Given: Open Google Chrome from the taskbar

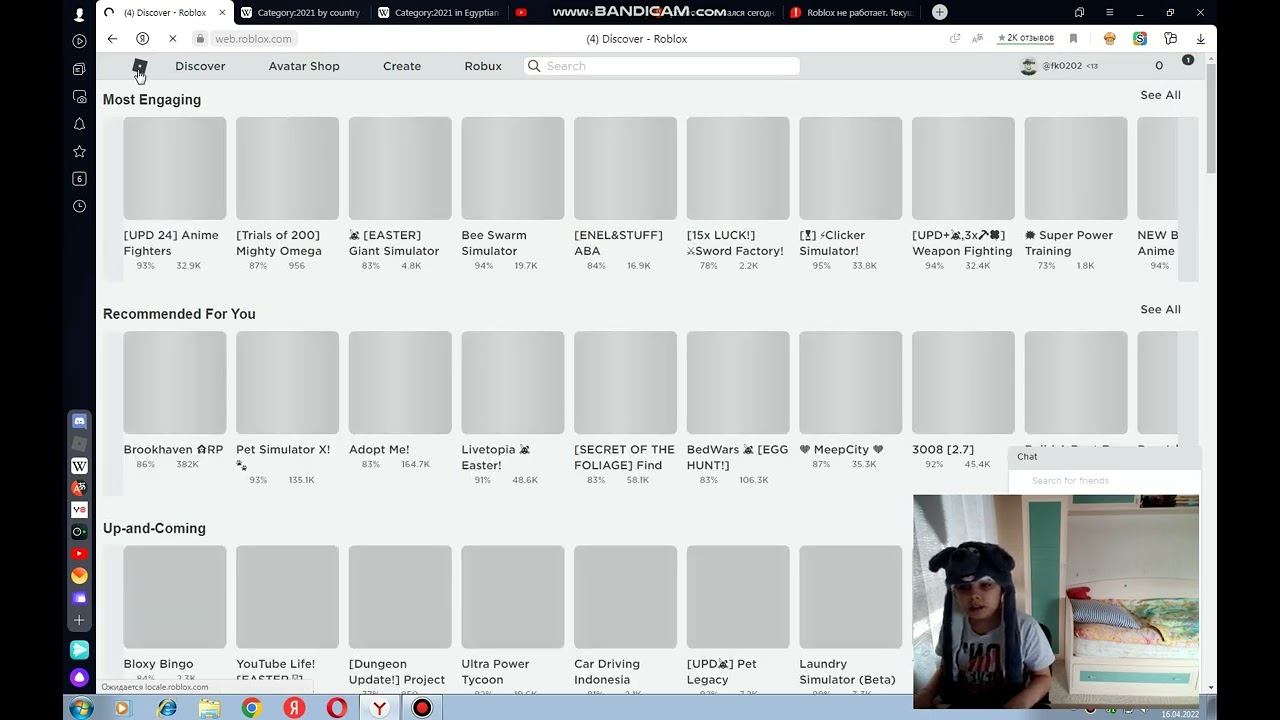Looking at the screenshot, I should [x=251, y=708].
